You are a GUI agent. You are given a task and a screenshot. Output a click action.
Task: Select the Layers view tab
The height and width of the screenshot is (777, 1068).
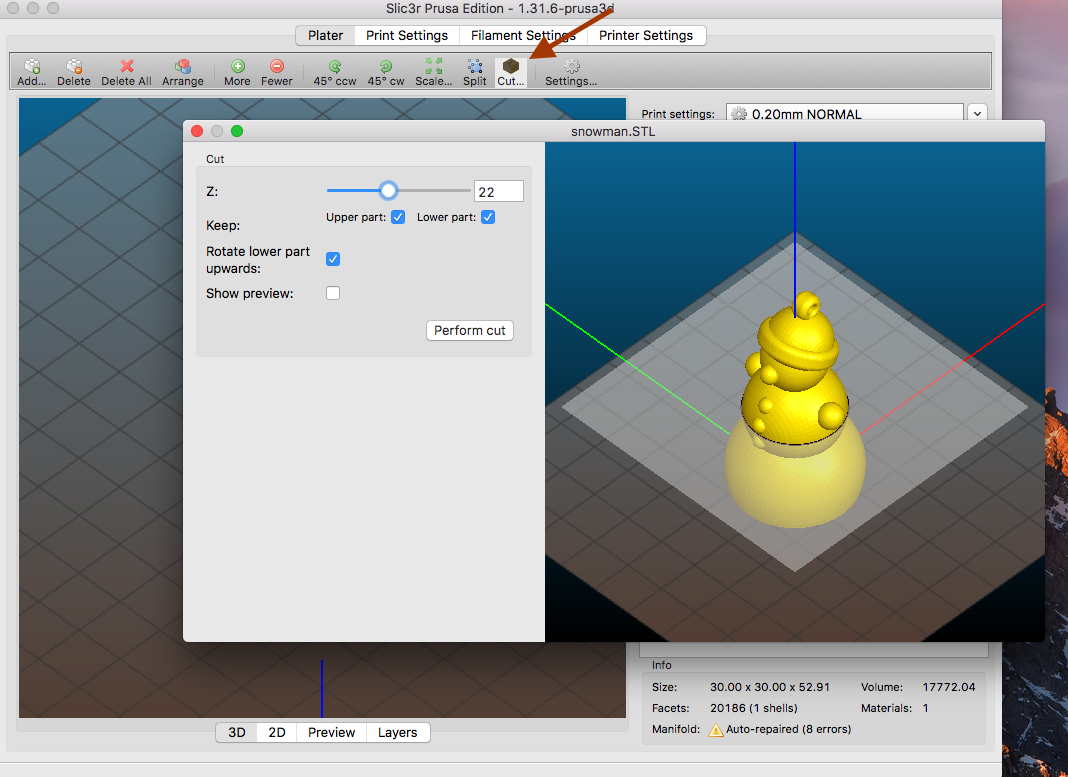pyautogui.click(x=397, y=732)
